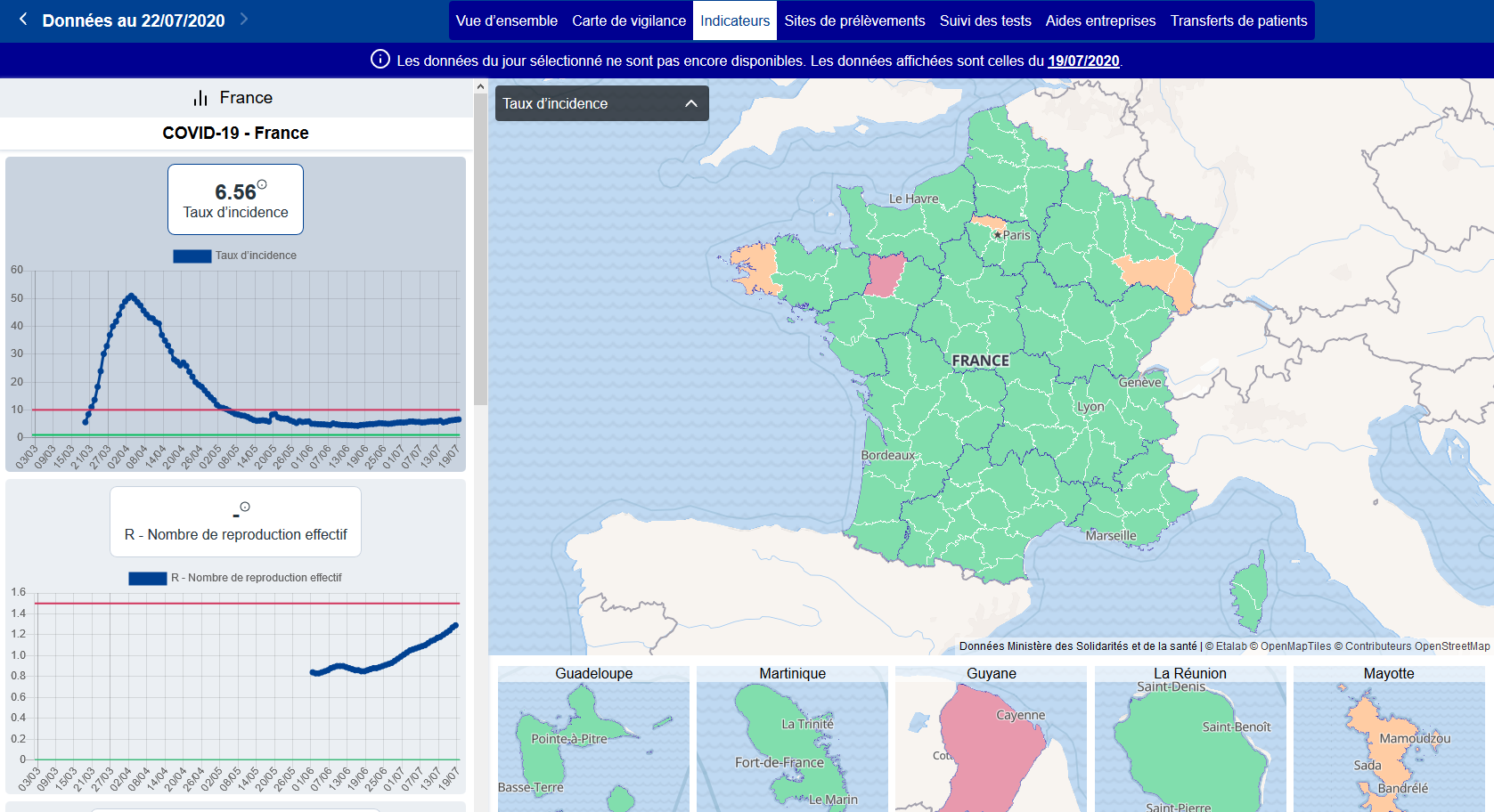Image resolution: width=1494 pixels, height=812 pixels.
Task: Open the Mayotte inset map thumbnail
Action: 1388,739
